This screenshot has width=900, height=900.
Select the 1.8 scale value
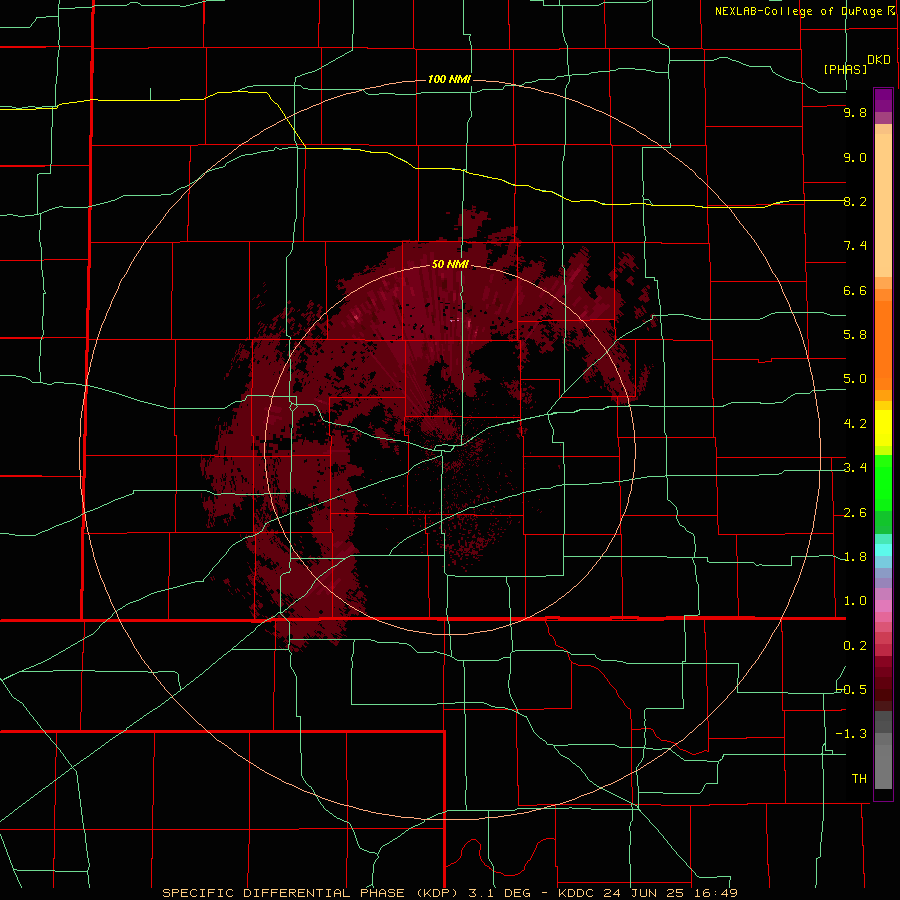pos(855,557)
